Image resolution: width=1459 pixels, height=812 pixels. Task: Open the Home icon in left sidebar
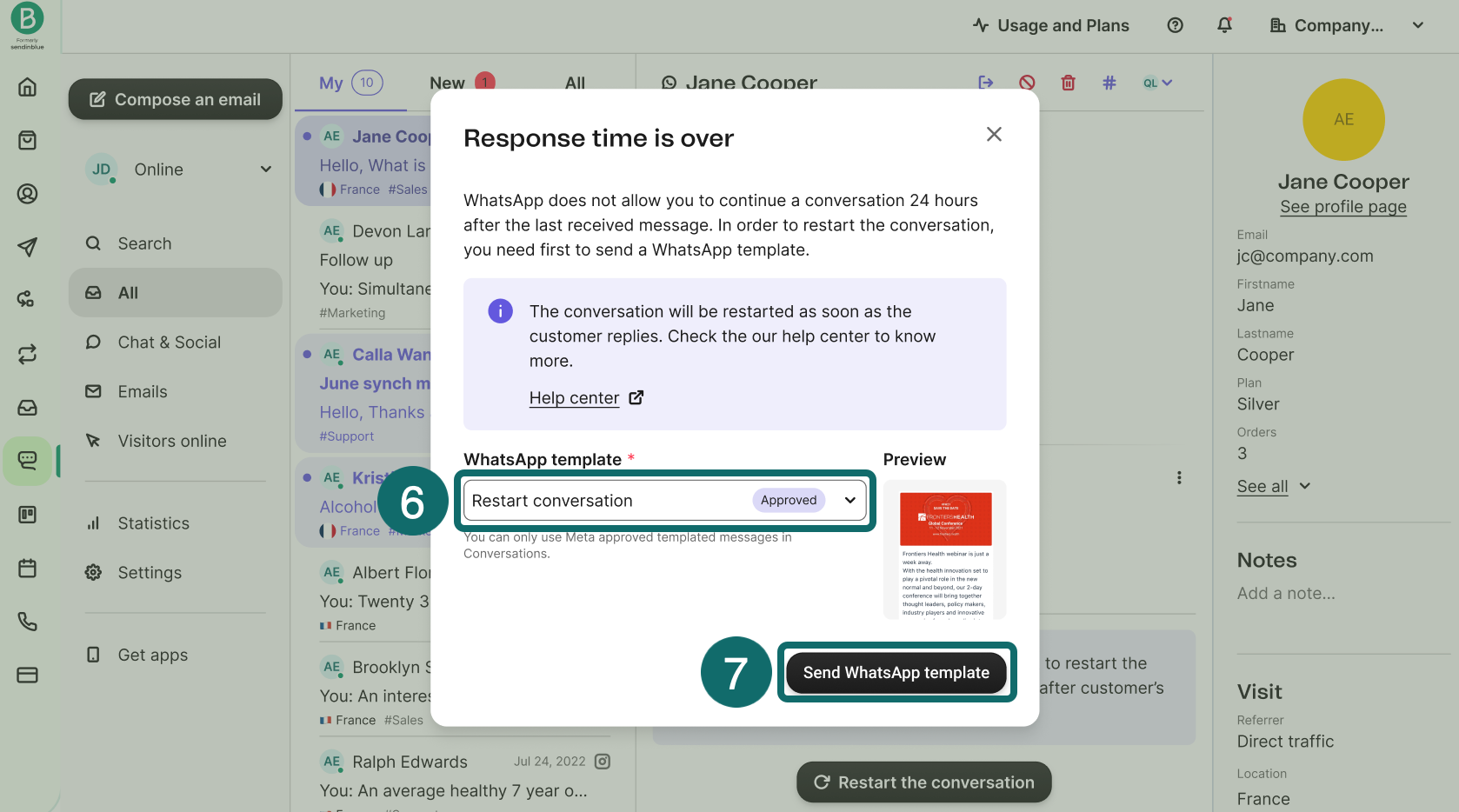[x=28, y=87]
